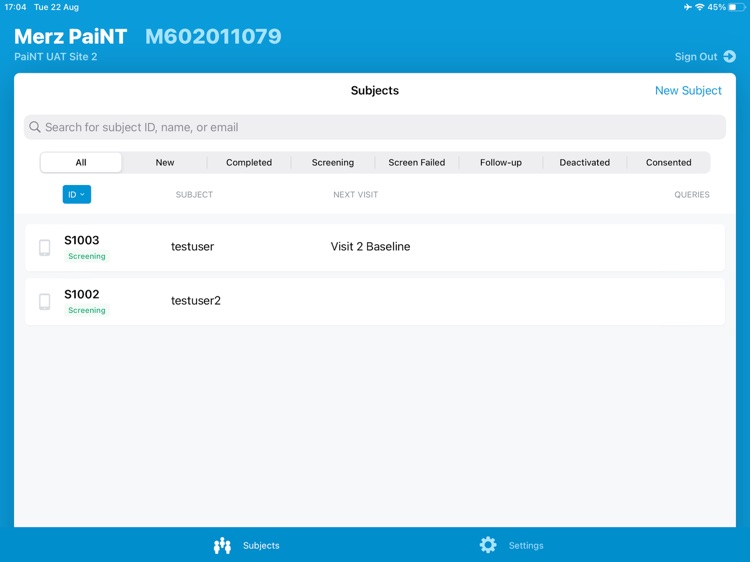
Task: Select the All filter tab
Action: [81, 163]
